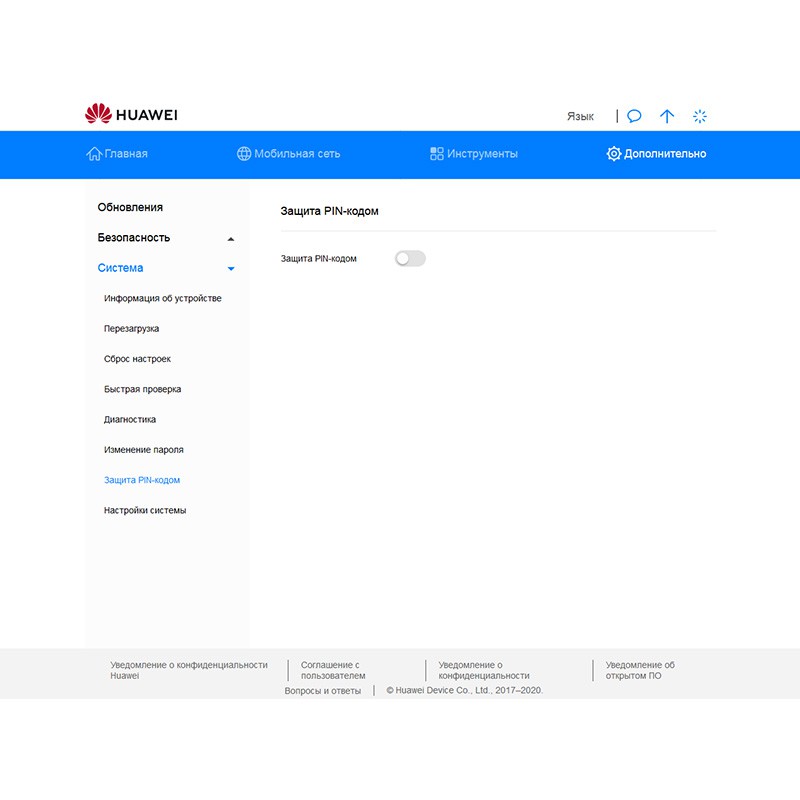
Task: Select Информация об устройстве in sidebar
Action: point(163,298)
